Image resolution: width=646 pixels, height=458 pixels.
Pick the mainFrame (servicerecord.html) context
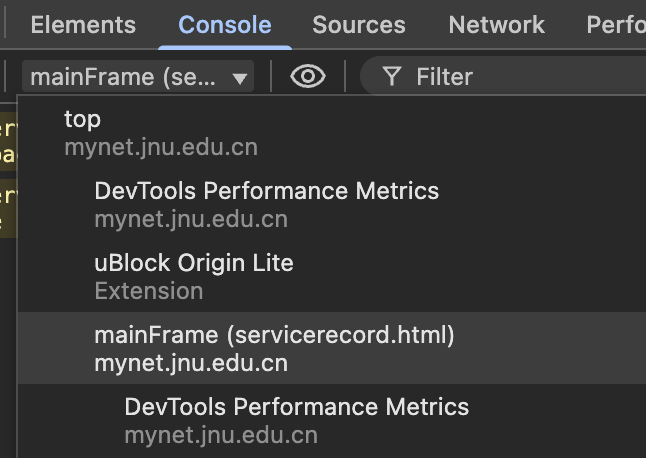point(274,336)
